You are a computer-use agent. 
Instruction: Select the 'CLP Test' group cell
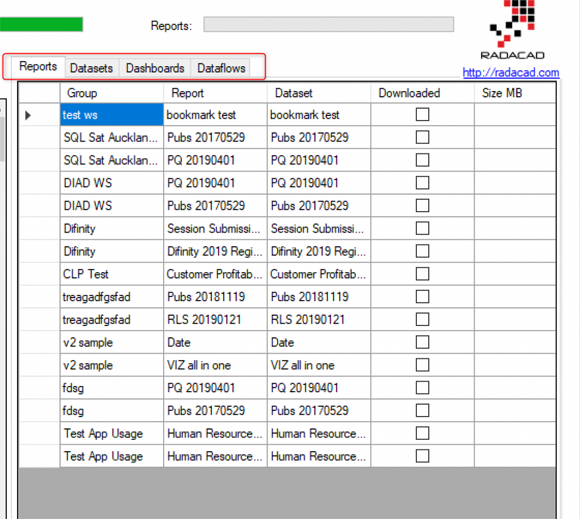point(112,274)
